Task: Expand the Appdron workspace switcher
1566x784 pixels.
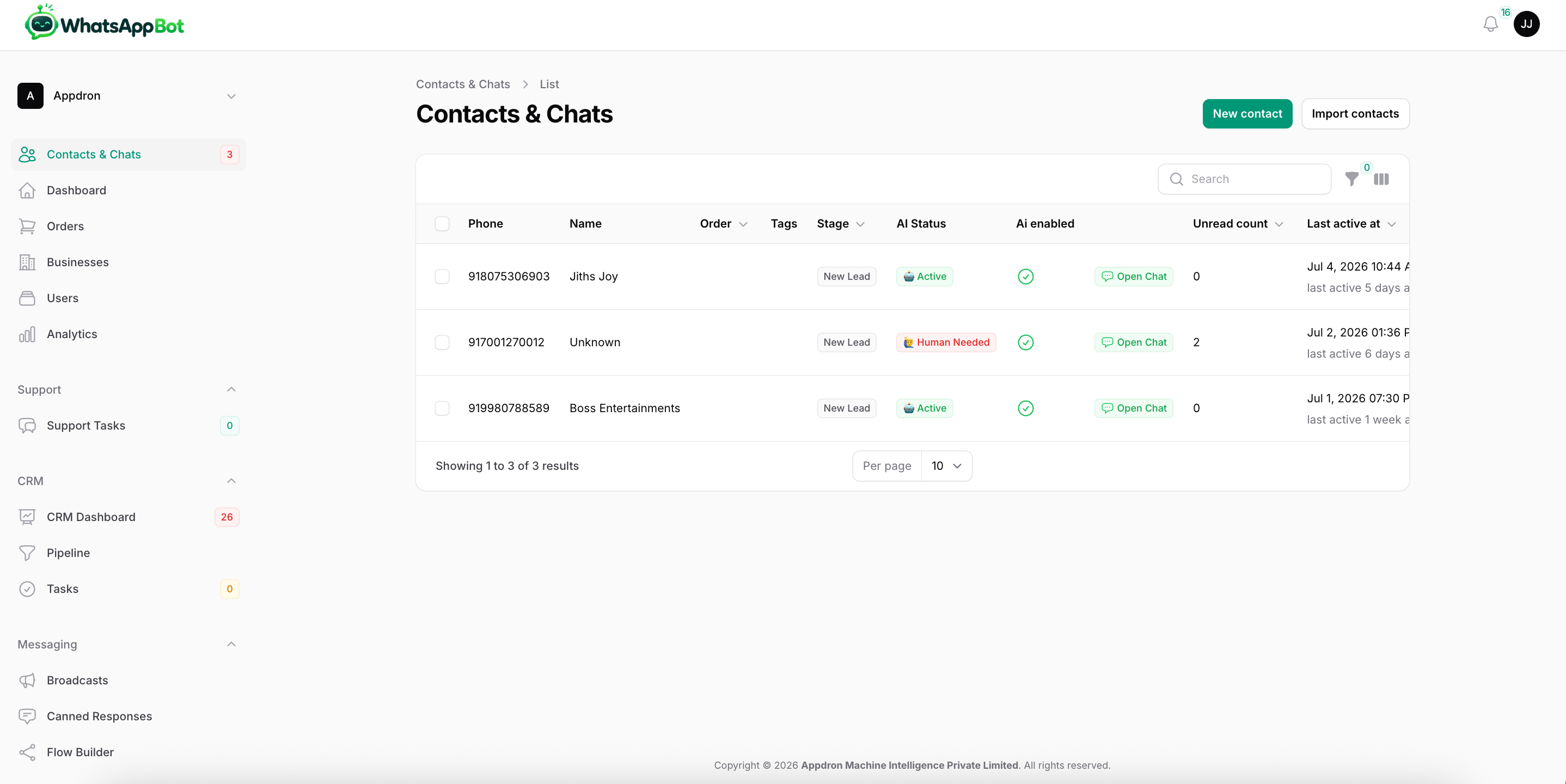Action: [x=127, y=96]
